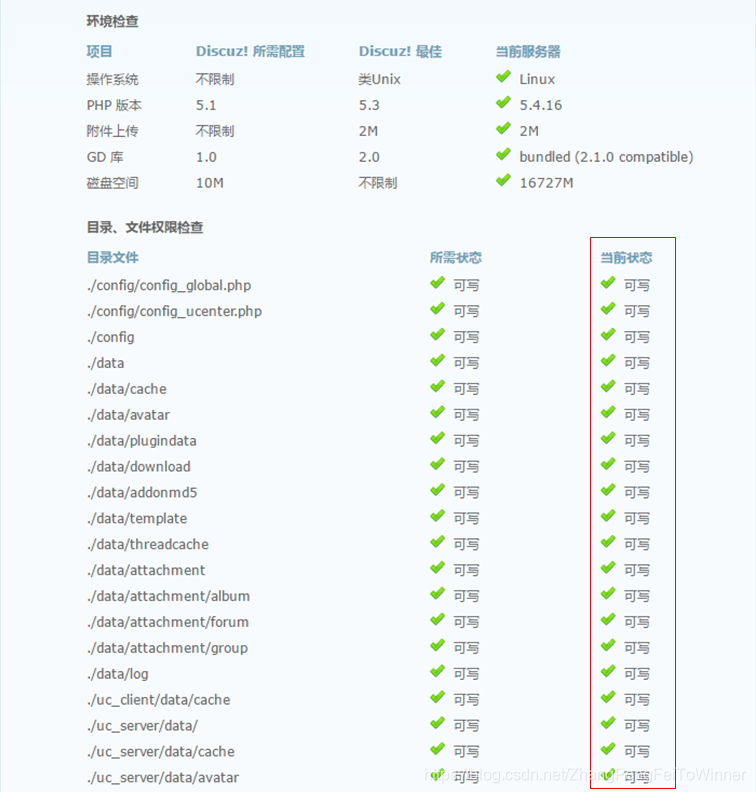This screenshot has width=756, height=793.
Task: Select the 目录、文件权限检查 heading
Action: click(145, 228)
